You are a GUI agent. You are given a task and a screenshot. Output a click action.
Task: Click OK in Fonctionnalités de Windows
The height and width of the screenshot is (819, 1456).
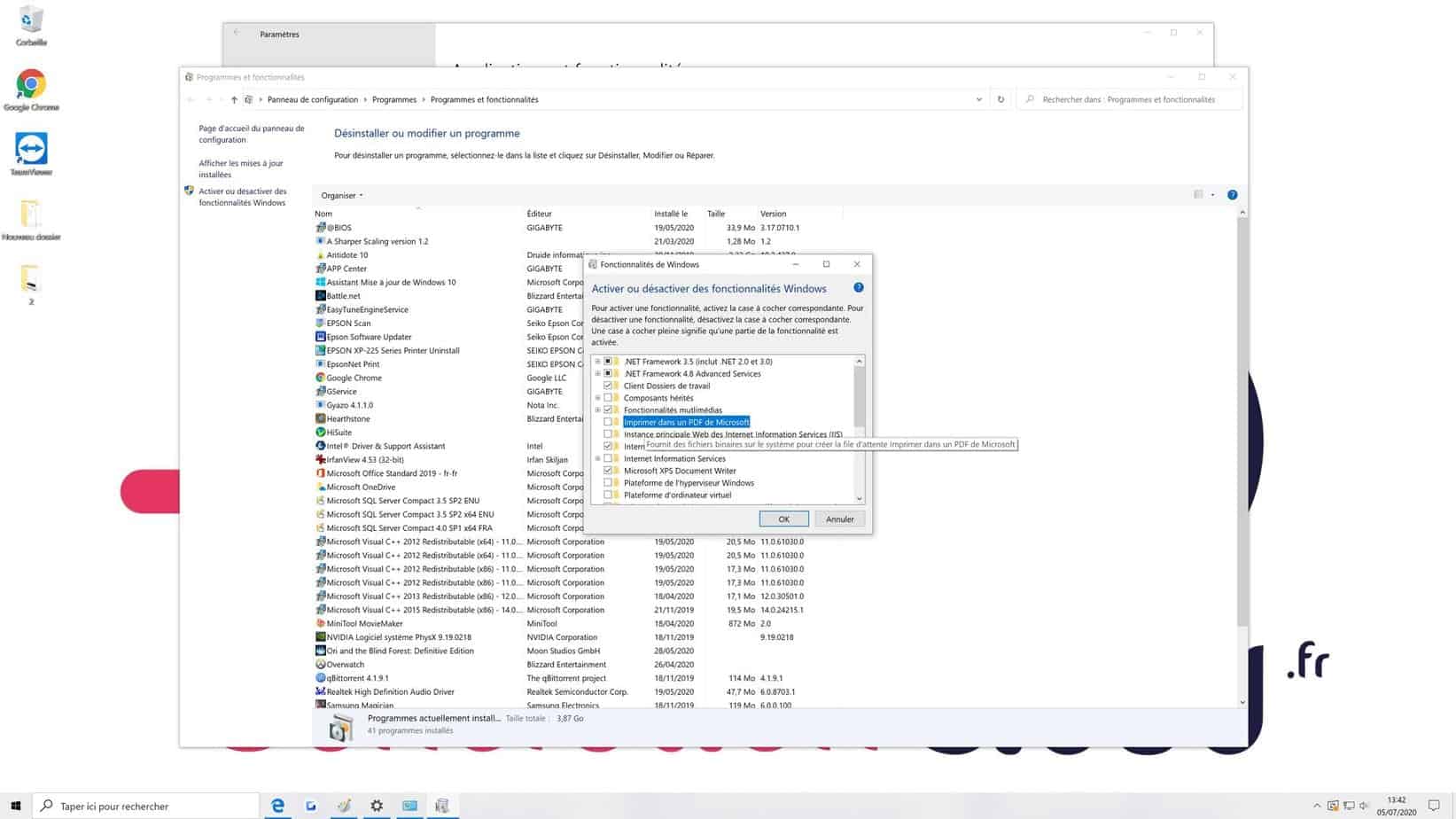point(783,519)
